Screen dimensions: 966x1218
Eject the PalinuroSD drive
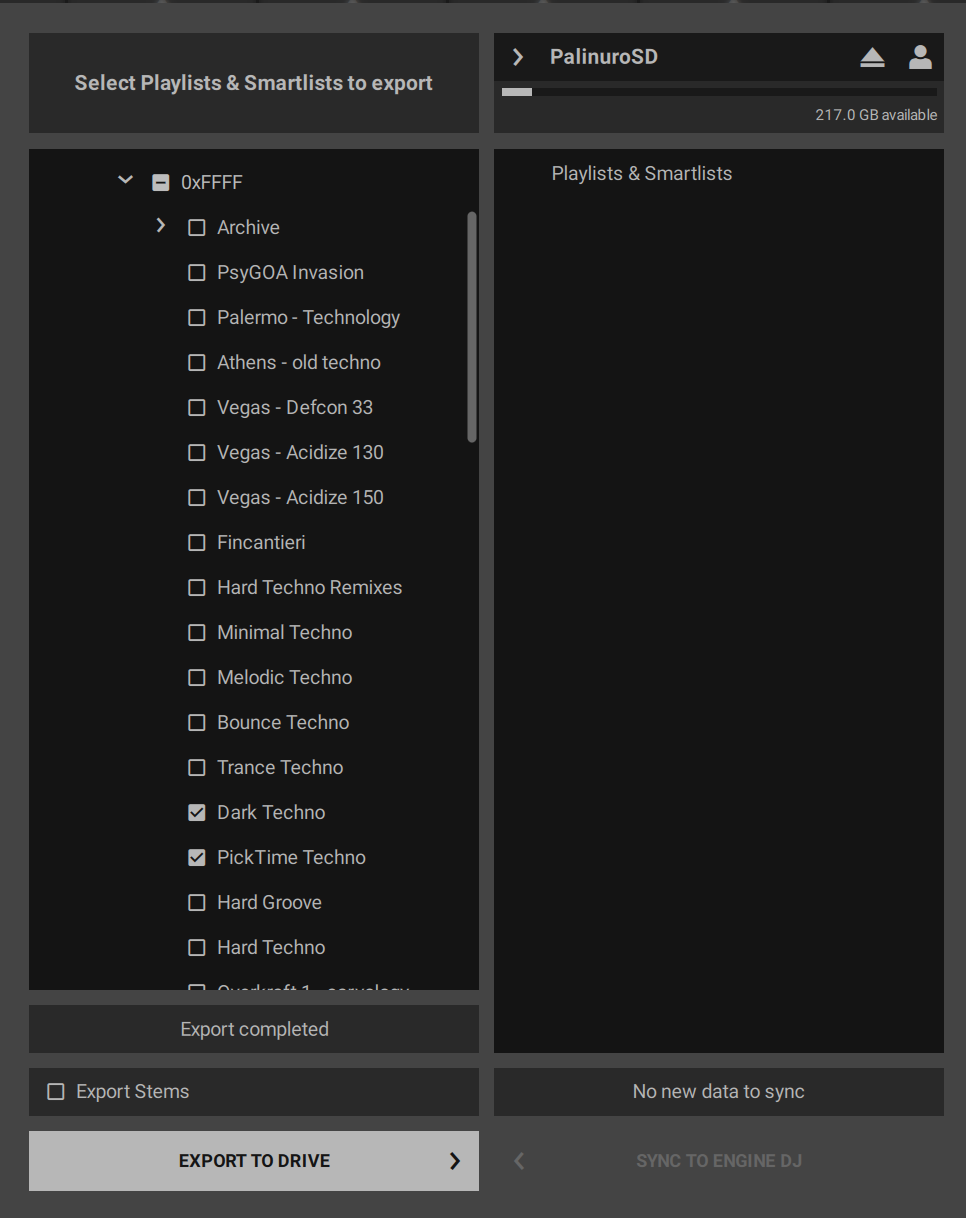(872, 58)
